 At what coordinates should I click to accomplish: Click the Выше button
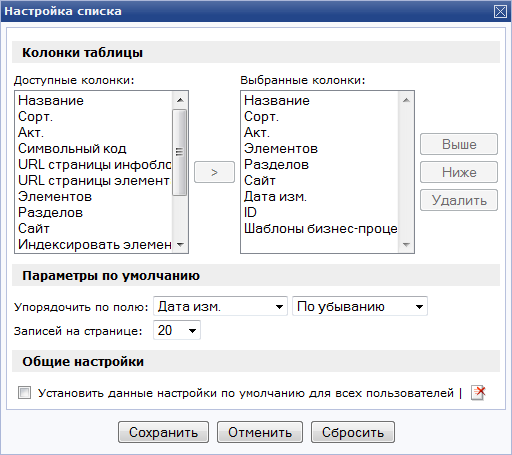[x=459, y=144]
